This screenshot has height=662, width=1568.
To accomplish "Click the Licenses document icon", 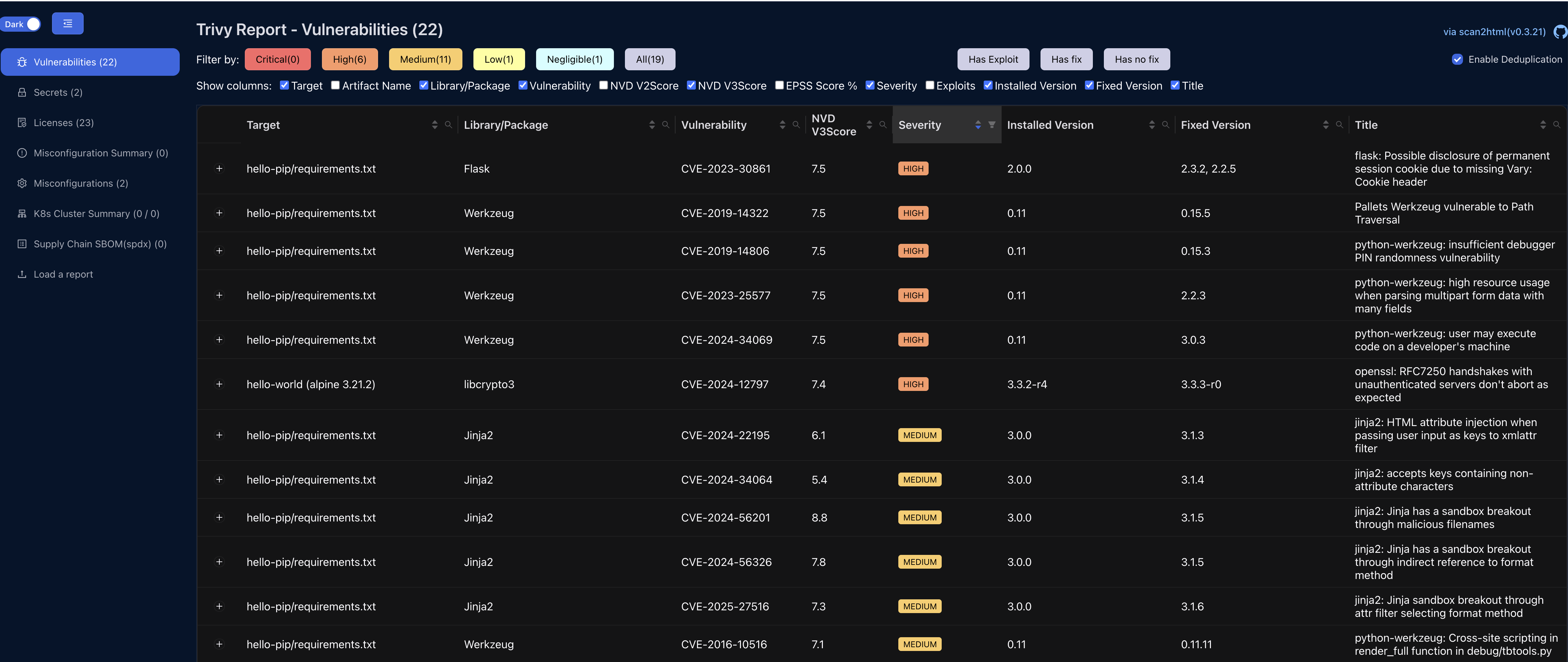I will pyautogui.click(x=22, y=123).
